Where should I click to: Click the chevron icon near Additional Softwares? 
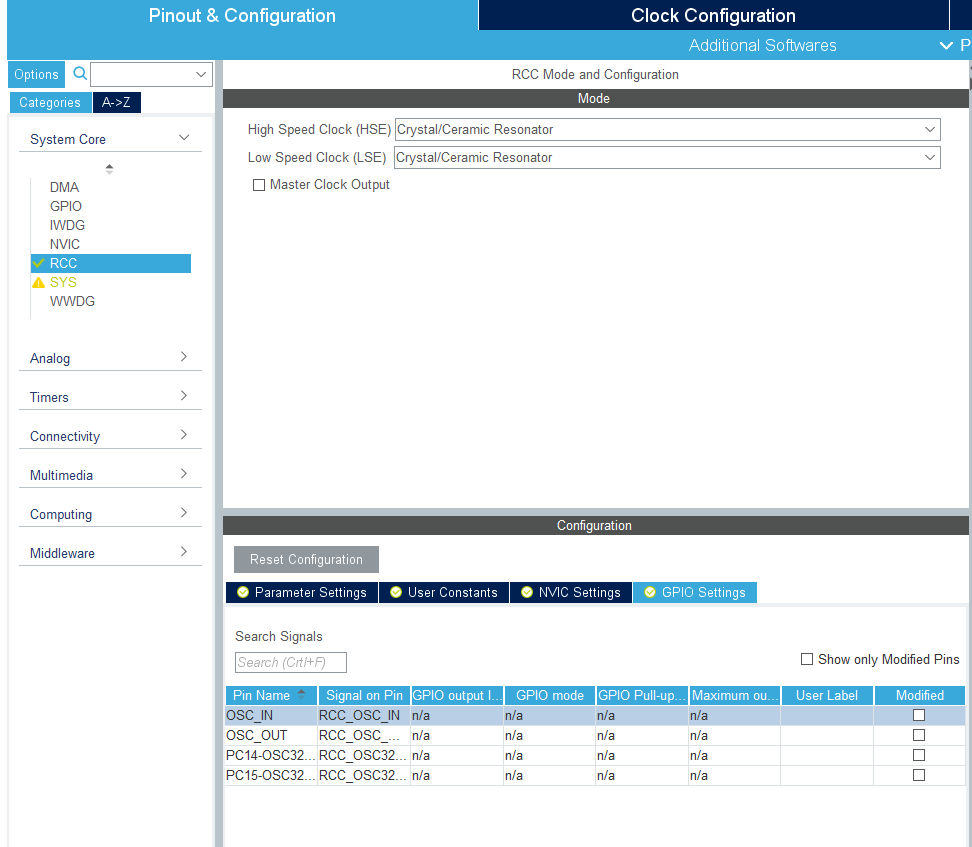pos(945,45)
